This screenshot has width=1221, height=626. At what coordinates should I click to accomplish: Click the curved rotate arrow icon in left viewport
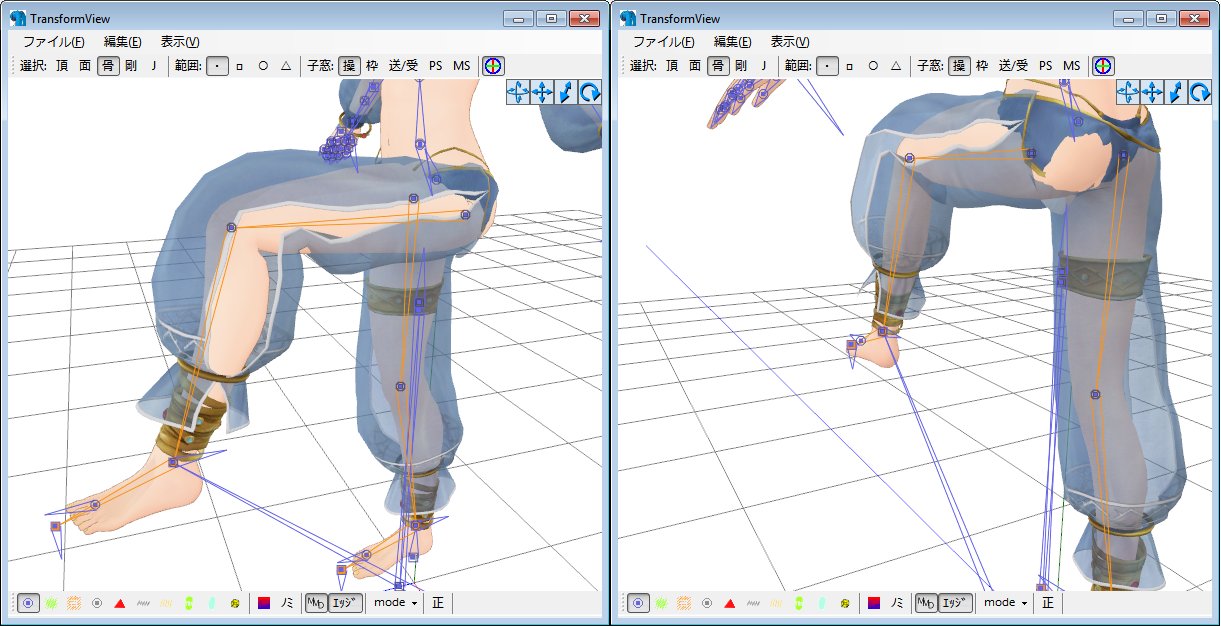tap(590, 93)
